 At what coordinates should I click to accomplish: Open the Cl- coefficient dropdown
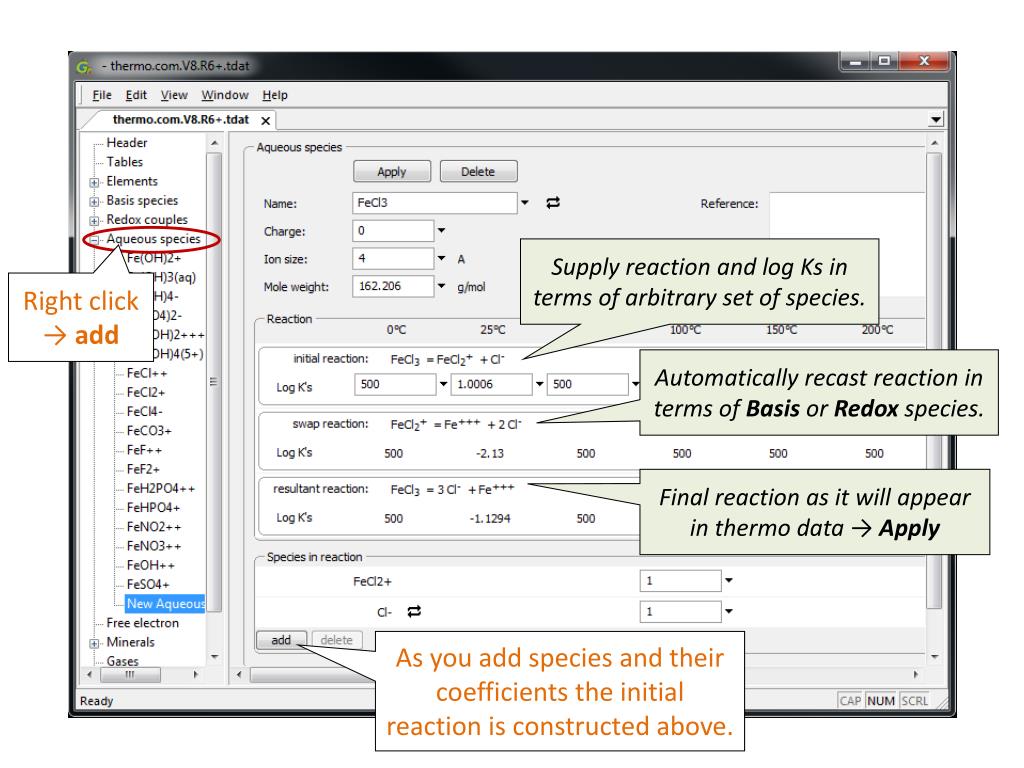pos(729,611)
